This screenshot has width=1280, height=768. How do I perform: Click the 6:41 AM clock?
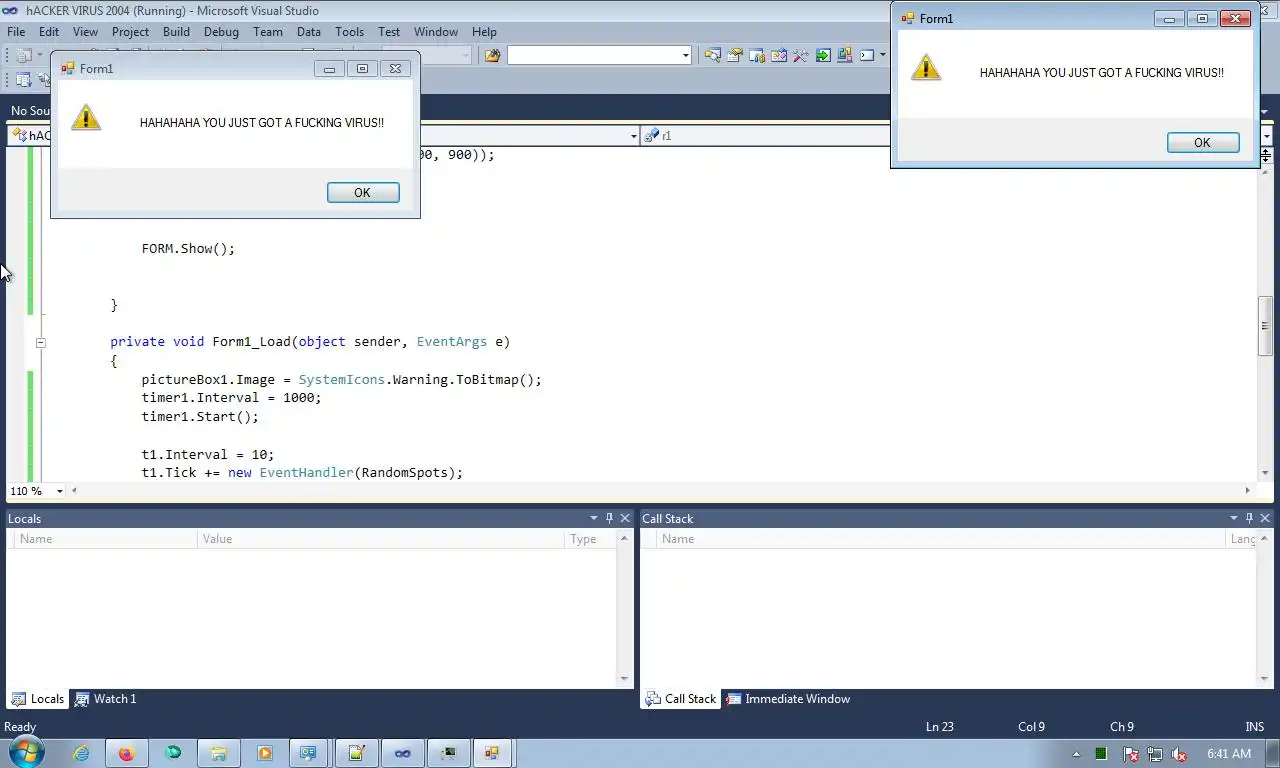1229,754
